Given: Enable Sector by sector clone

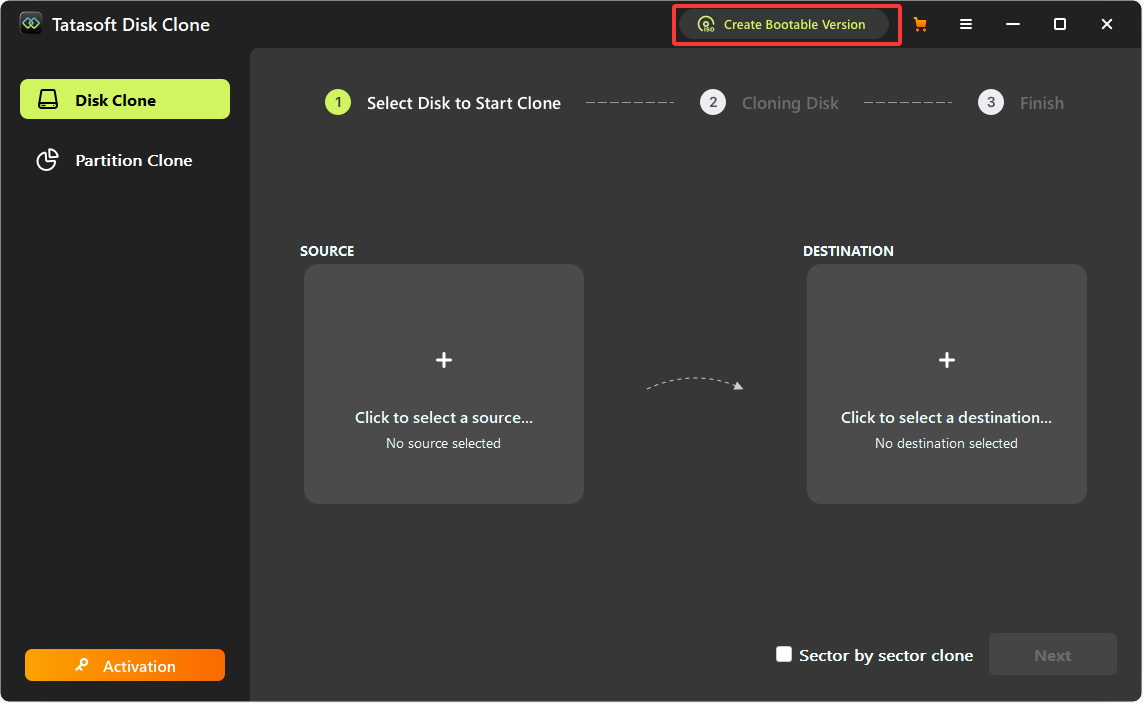Looking at the screenshot, I should 784,654.
